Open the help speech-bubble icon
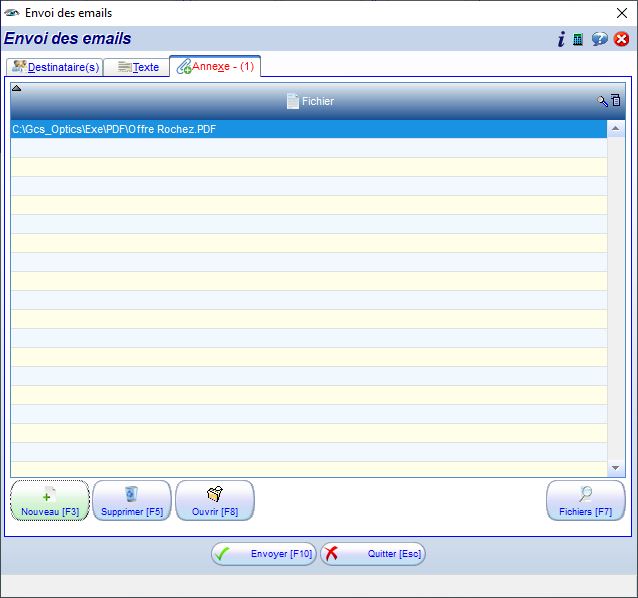The width and height of the screenshot is (638, 598). tap(600, 39)
